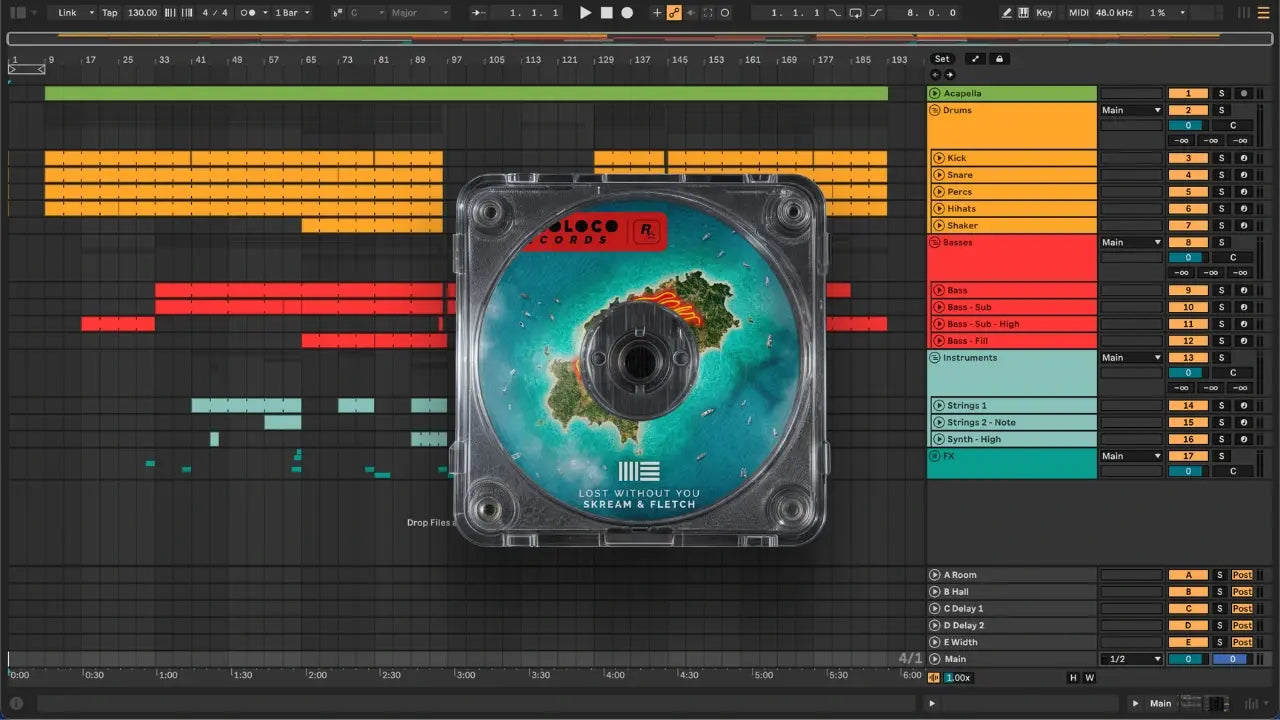This screenshot has width=1280, height=720.
Task: Click the A Room return track icon
Action: point(935,575)
